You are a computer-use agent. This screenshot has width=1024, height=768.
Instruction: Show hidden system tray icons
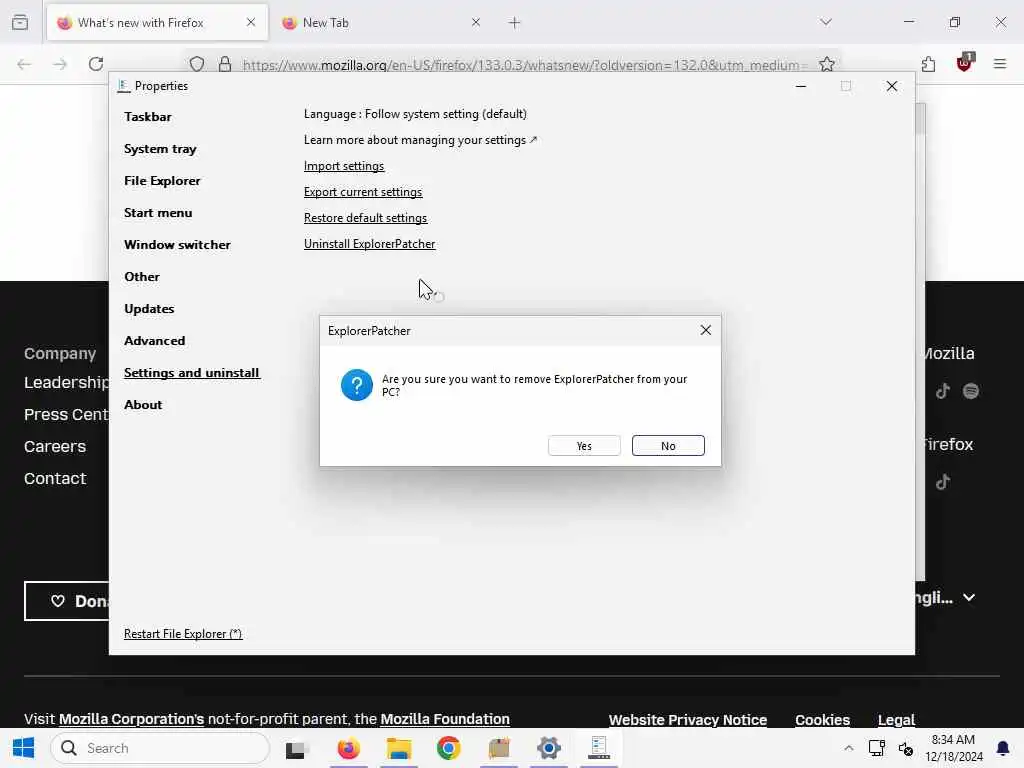pos(848,748)
